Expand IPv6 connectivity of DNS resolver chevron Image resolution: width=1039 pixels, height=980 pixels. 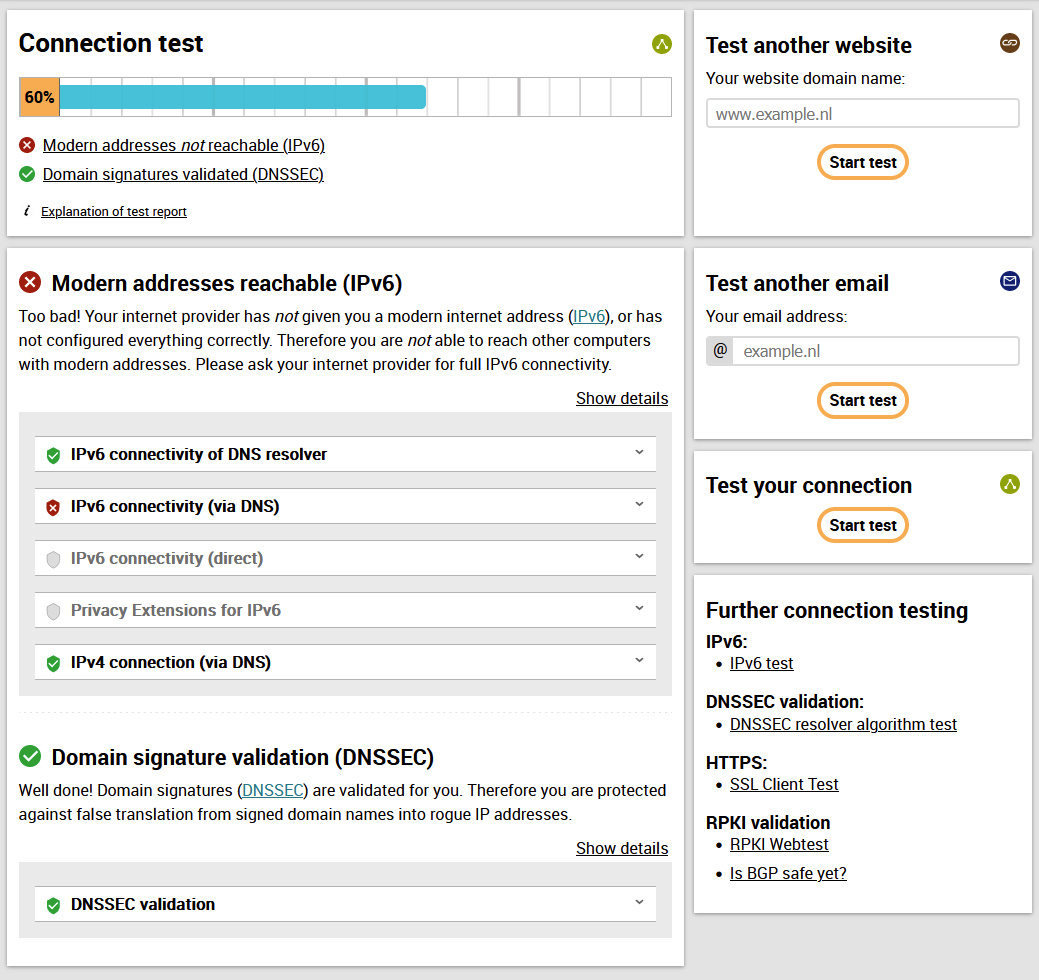(x=639, y=452)
